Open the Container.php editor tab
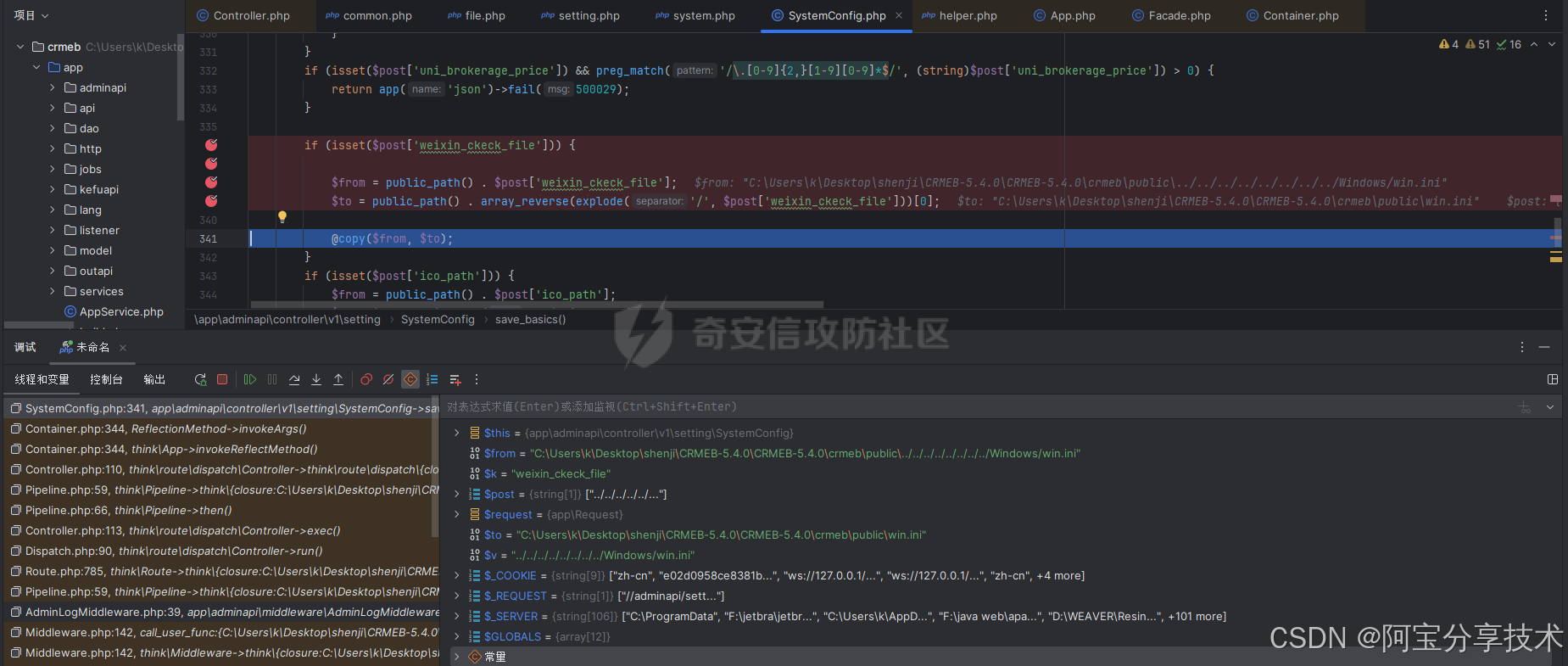 point(1293,15)
